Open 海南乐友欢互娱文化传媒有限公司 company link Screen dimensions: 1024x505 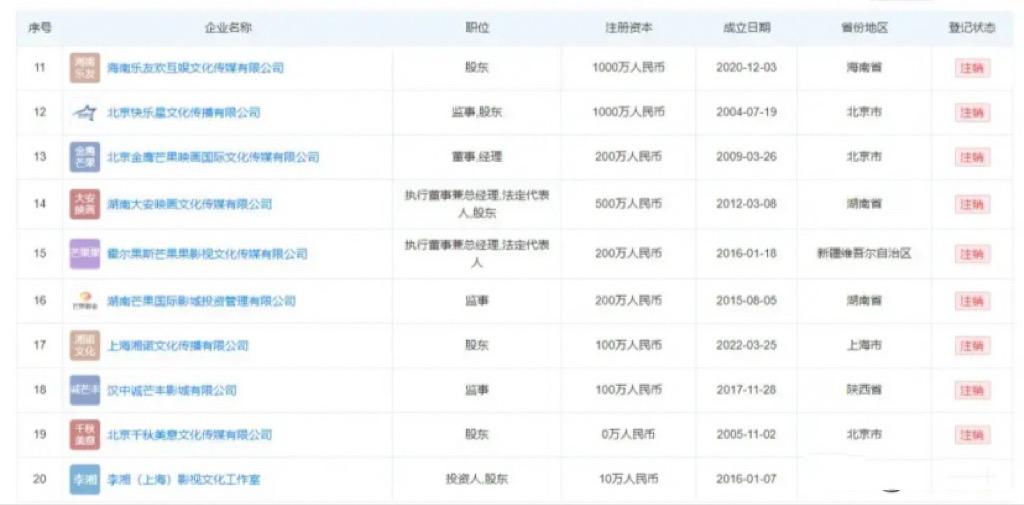point(195,68)
